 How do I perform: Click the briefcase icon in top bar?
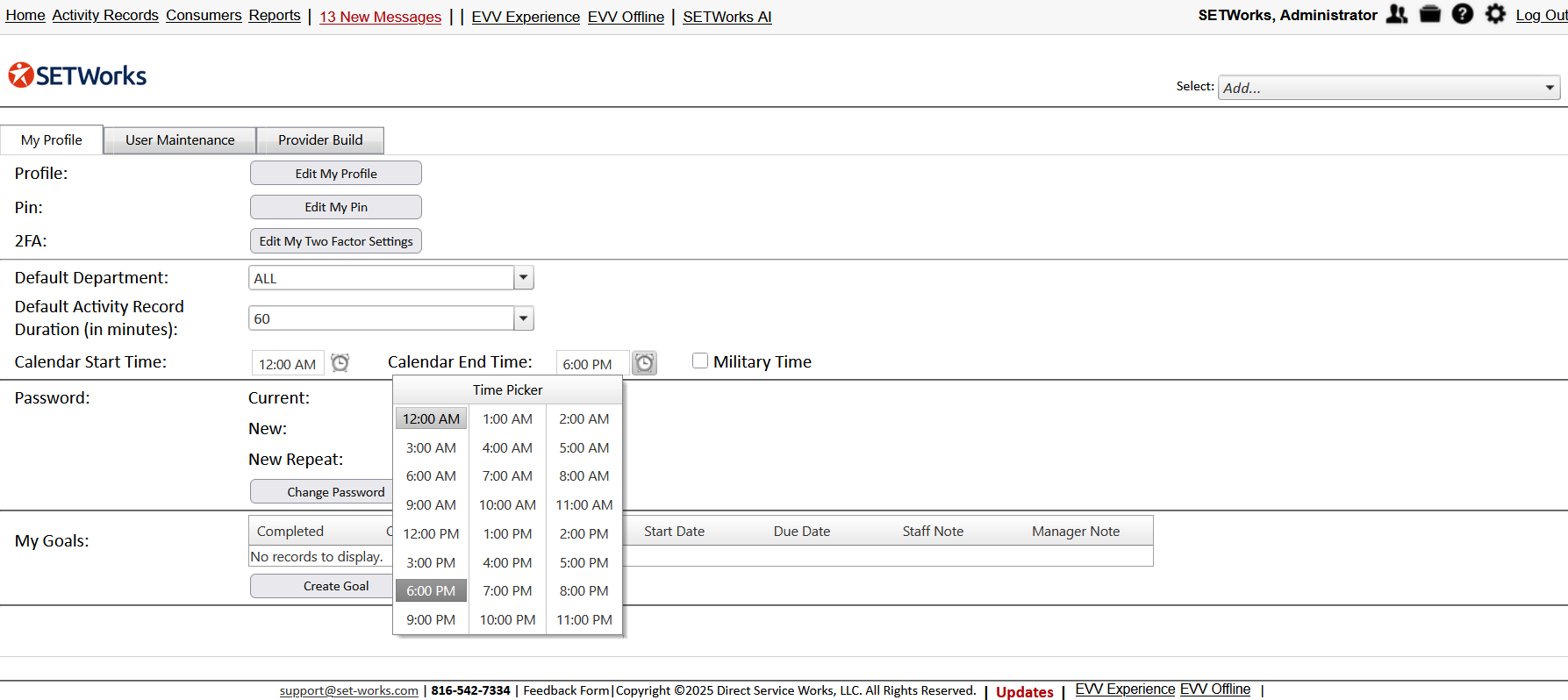1430,14
